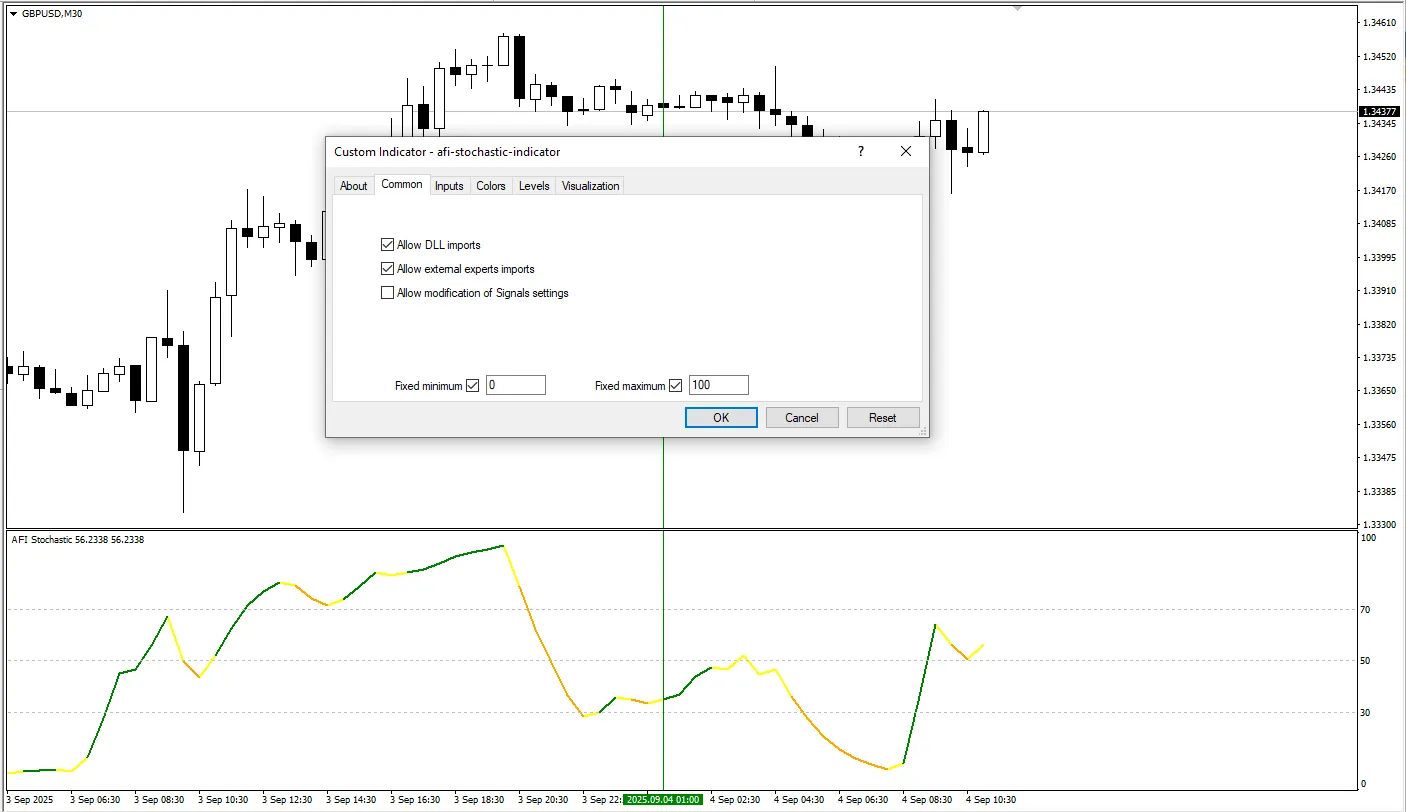
Task: Disable Allow external experts imports
Action: tap(388, 268)
